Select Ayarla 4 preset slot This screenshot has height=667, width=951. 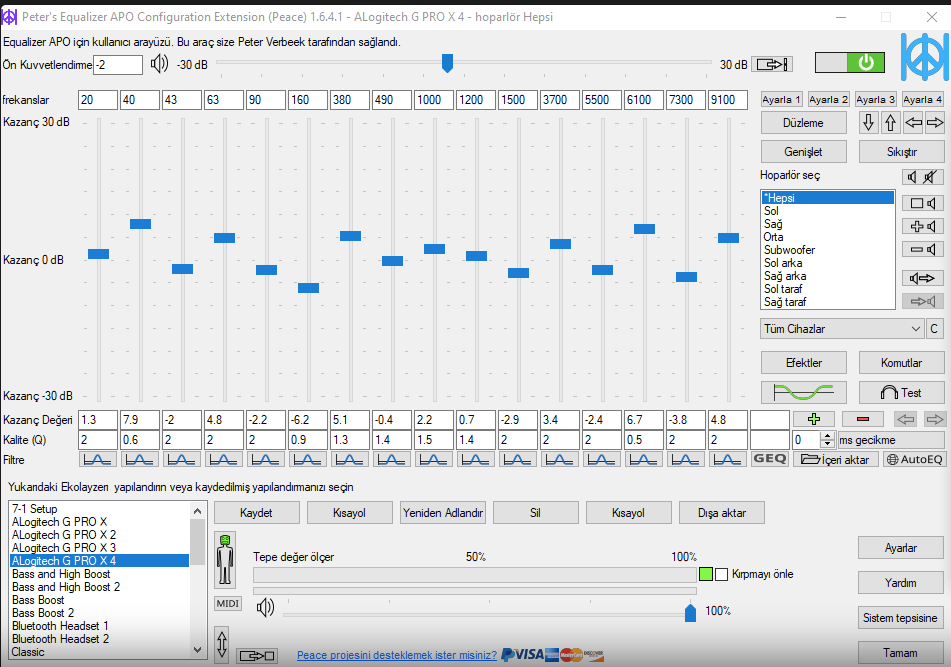[922, 99]
